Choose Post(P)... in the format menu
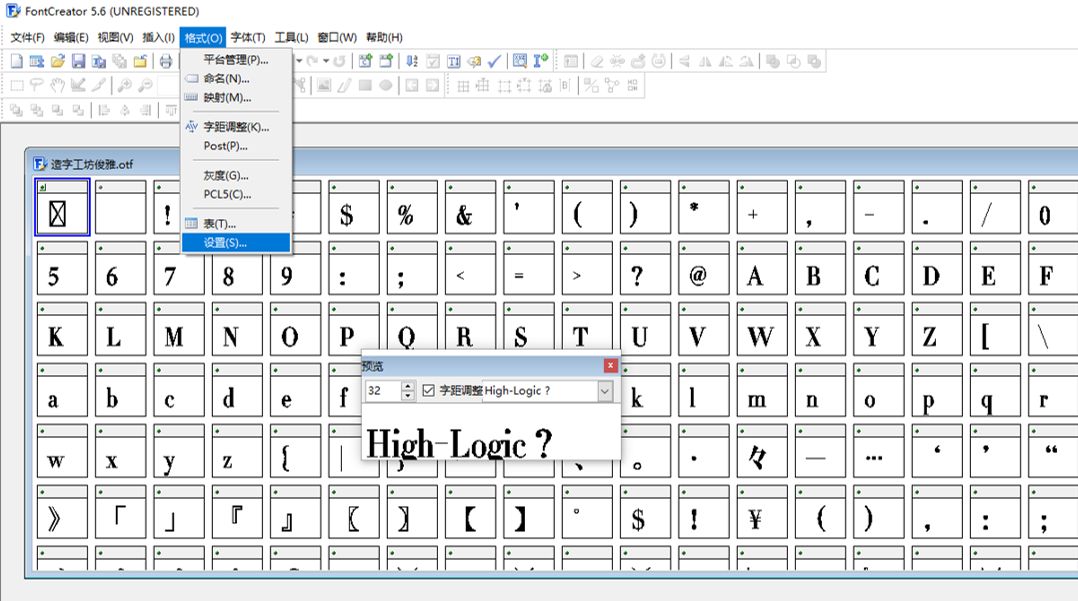The height and width of the screenshot is (601, 1078). click(x=236, y=146)
